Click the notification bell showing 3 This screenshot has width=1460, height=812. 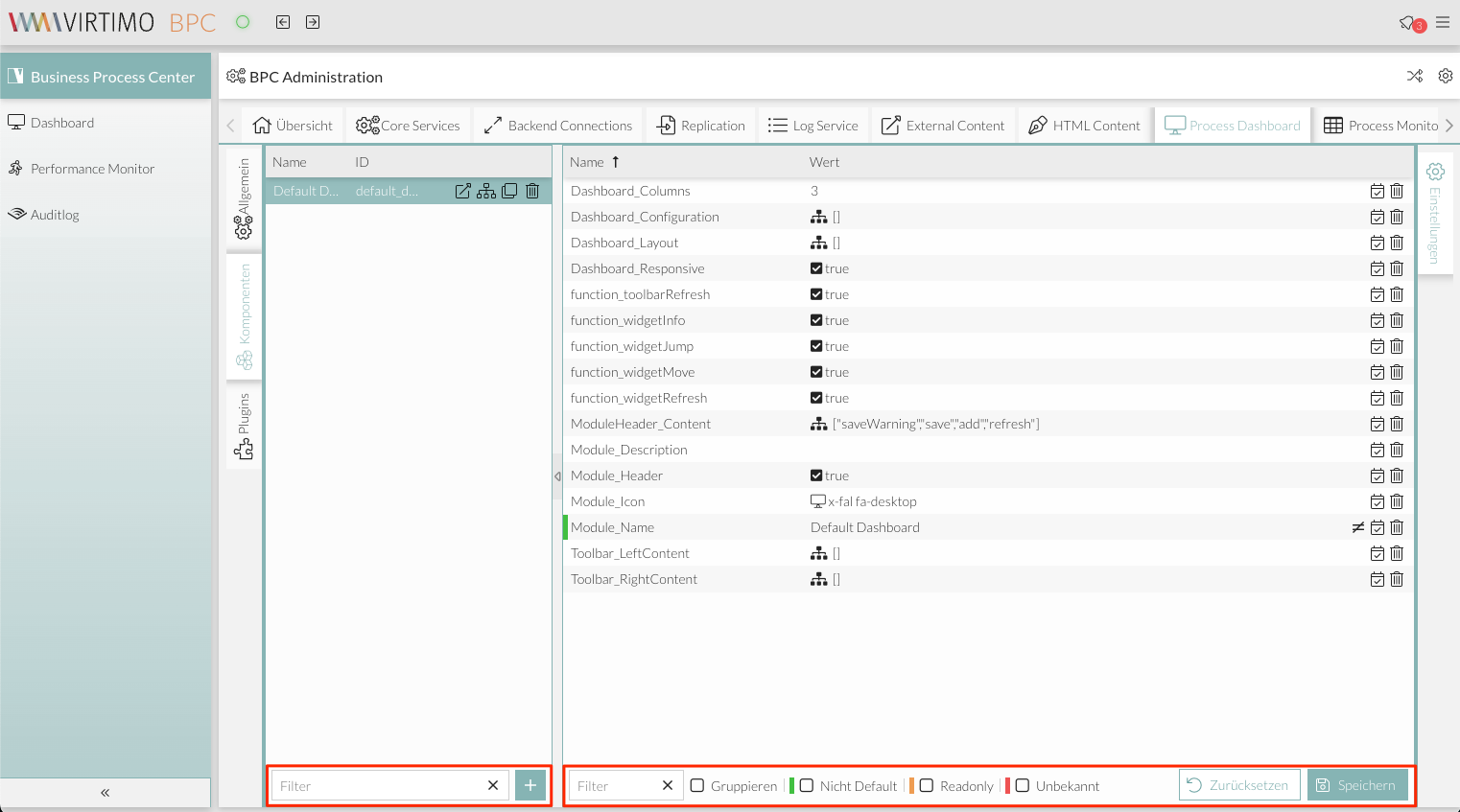click(1406, 21)
